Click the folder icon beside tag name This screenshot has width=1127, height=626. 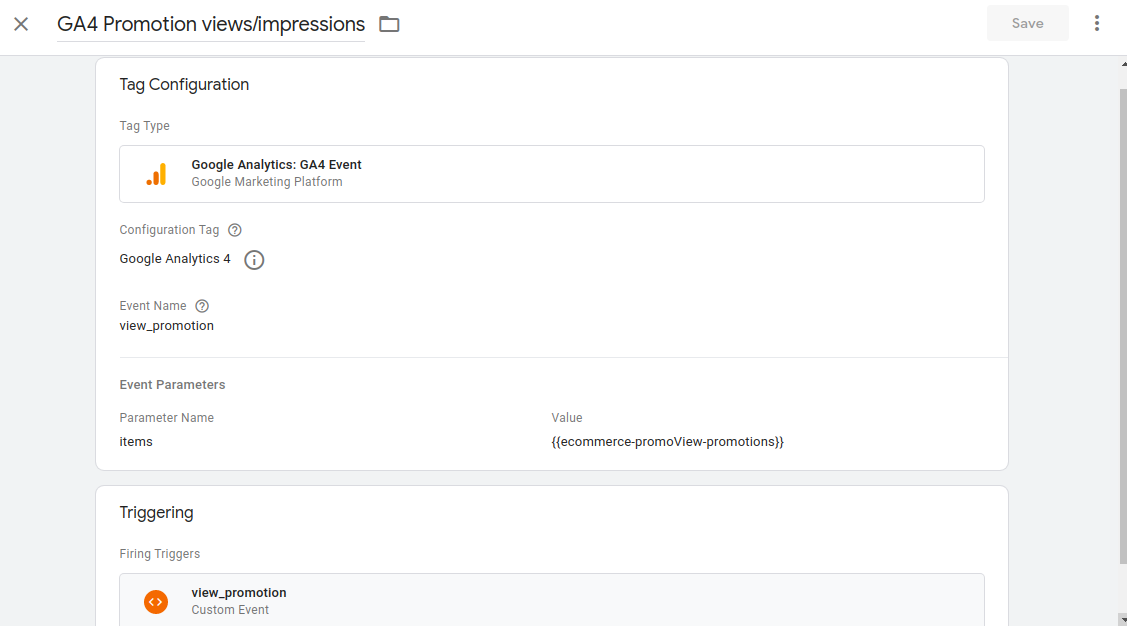389,24
